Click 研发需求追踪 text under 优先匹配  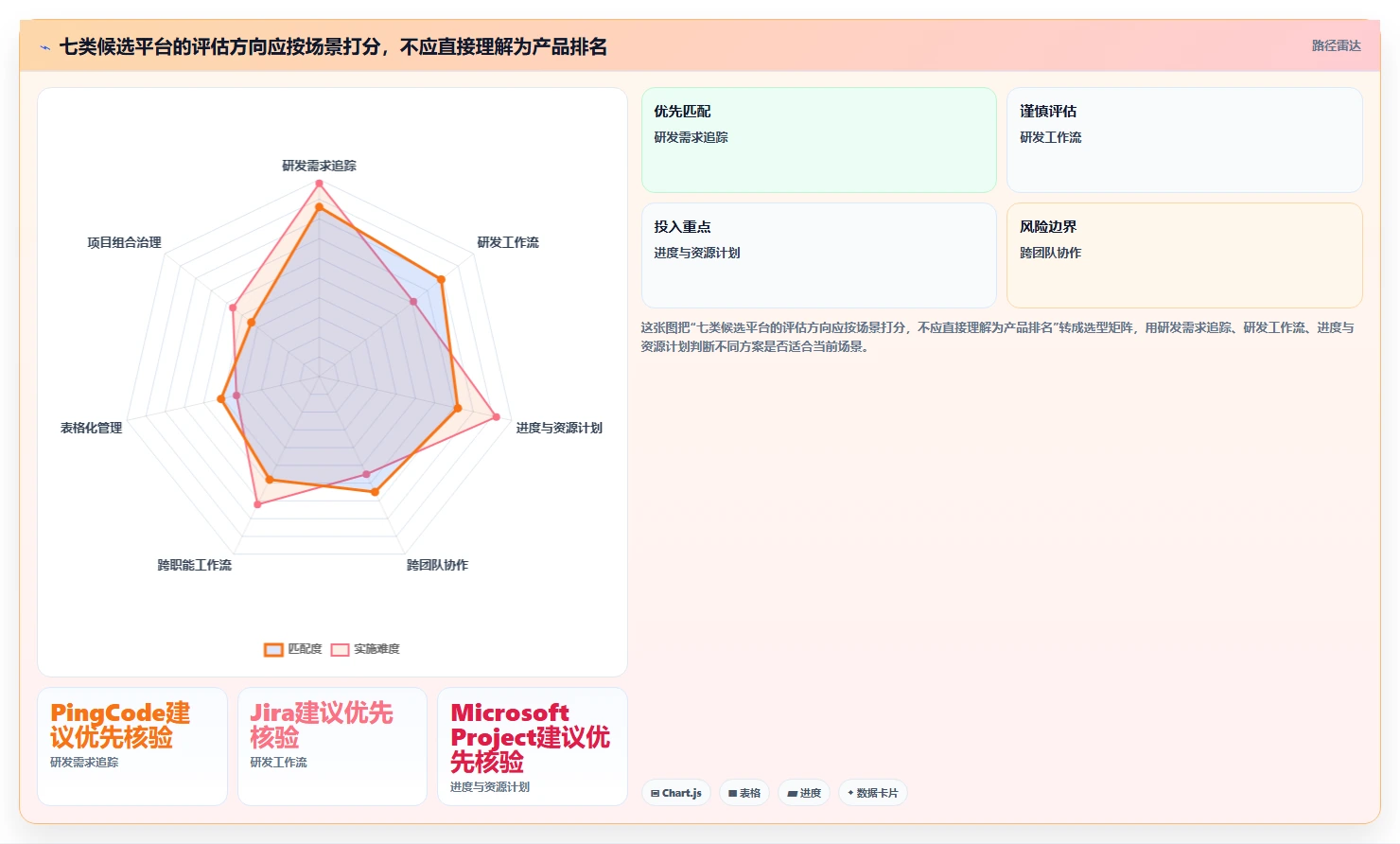click(x=691, y=137)
